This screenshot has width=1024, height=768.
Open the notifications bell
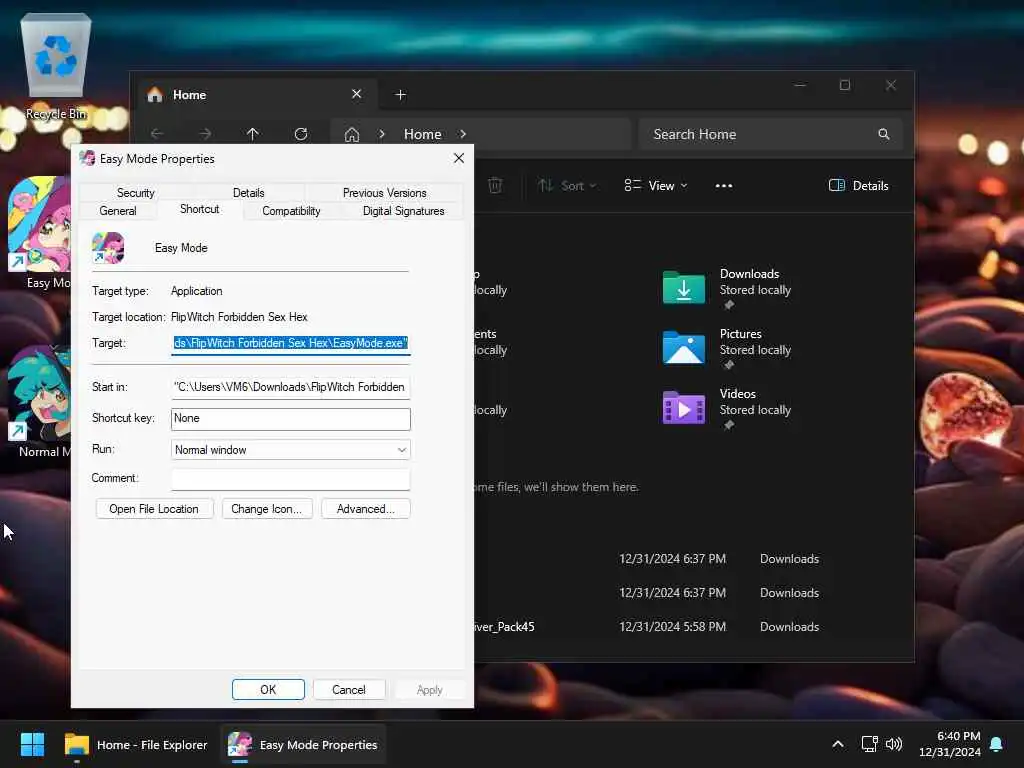click(x=997, y=744)
